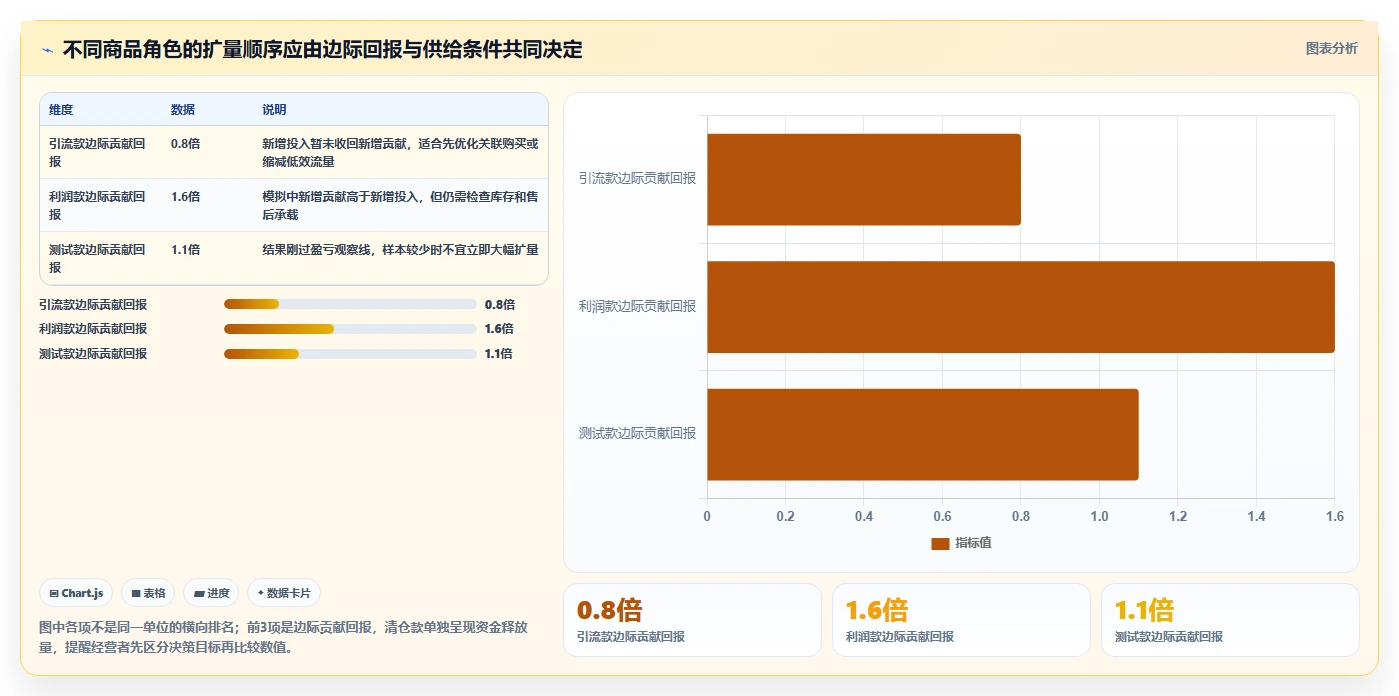Click the footnote text 图中各项不是同一单位
Image resolution: width=1399 pixels, height=696 pixels.
point(285,637)
